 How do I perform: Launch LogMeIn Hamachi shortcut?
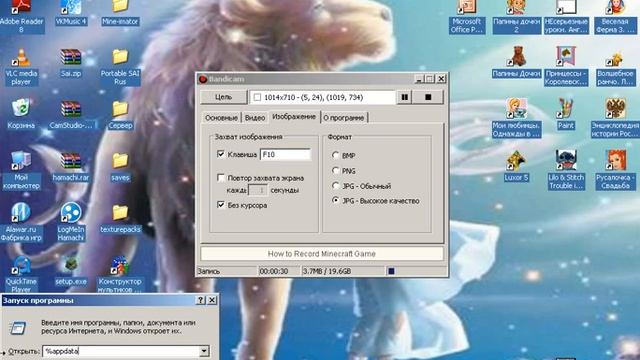tap(71, 213)
